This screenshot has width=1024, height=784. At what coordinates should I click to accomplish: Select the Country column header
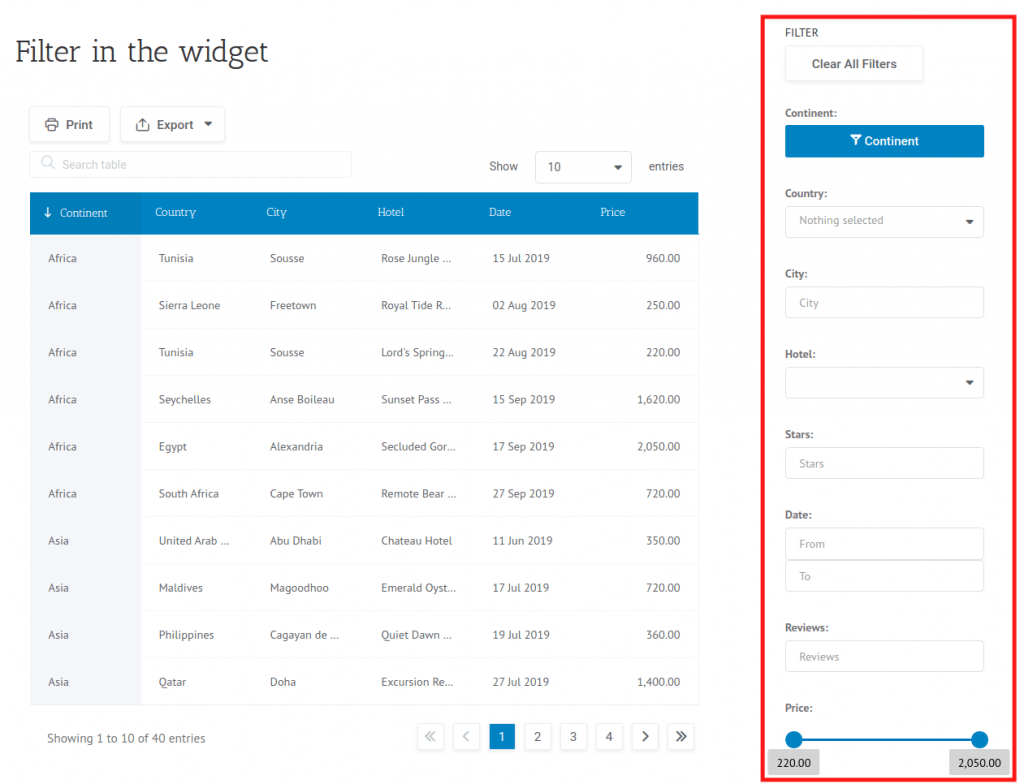(x=175, y=212)
